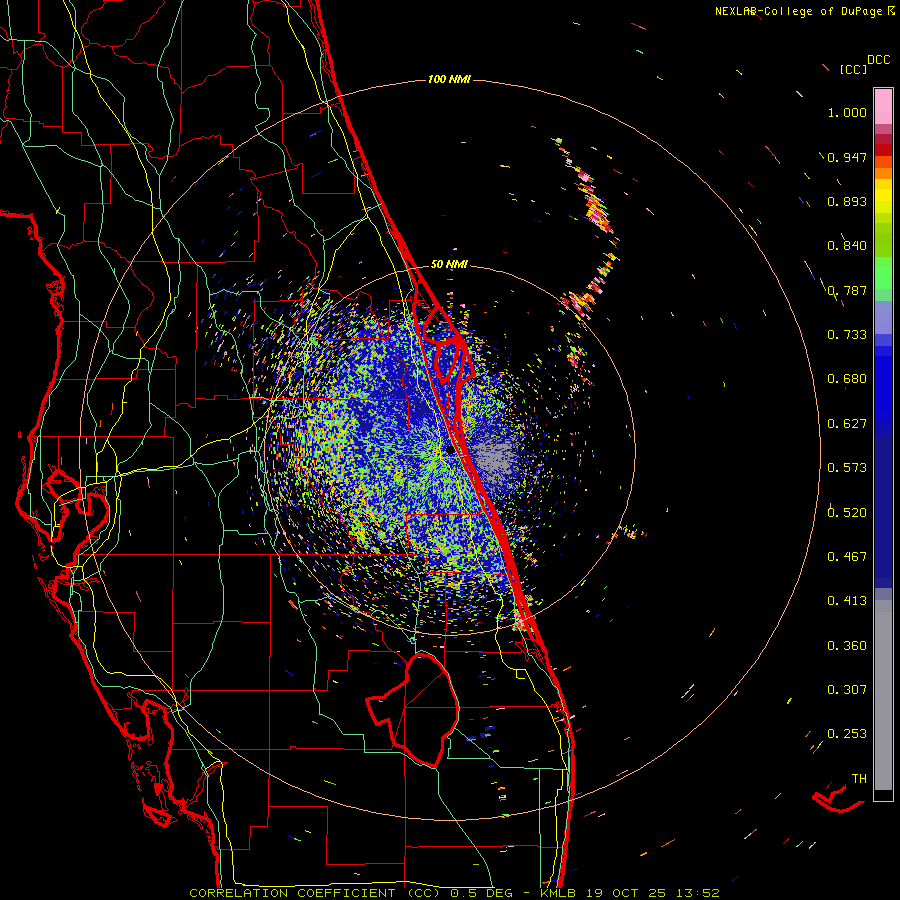Click the 19 OCT 25 date stamp
This screenshot has height=900, width=900.
(626, 893)
